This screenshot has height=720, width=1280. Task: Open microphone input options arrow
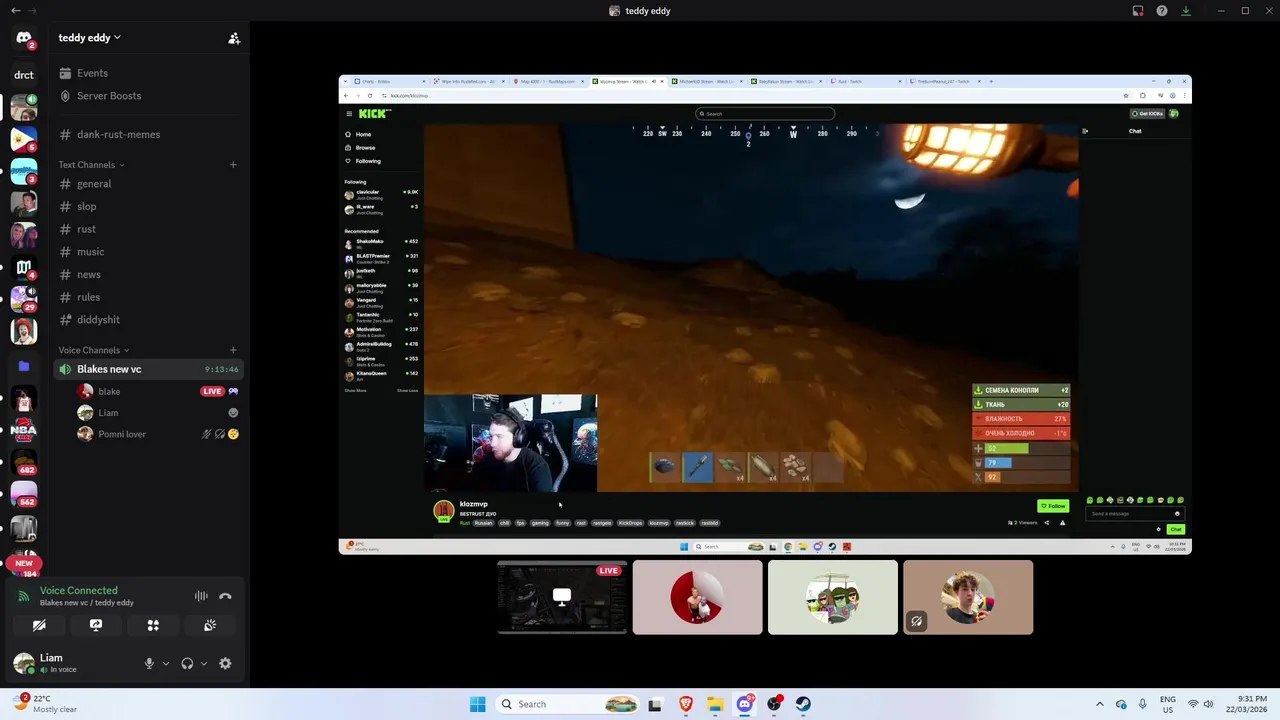point(166,663)
